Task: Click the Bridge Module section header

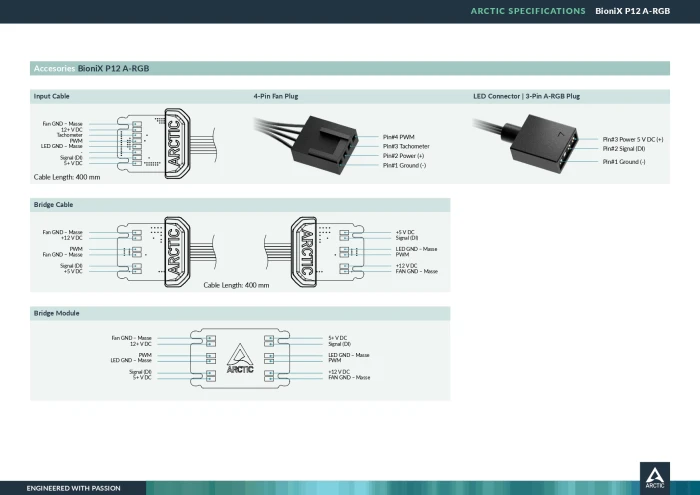Action: pos(56,313)
